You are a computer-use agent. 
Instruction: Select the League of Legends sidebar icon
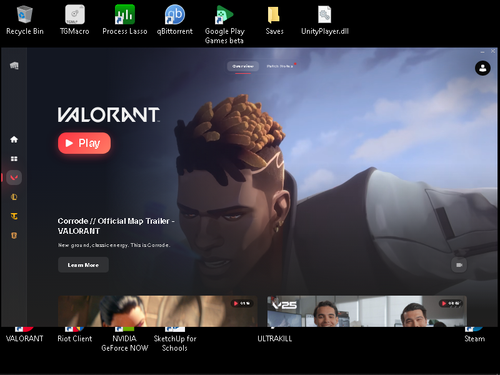(x=14, y=197)
